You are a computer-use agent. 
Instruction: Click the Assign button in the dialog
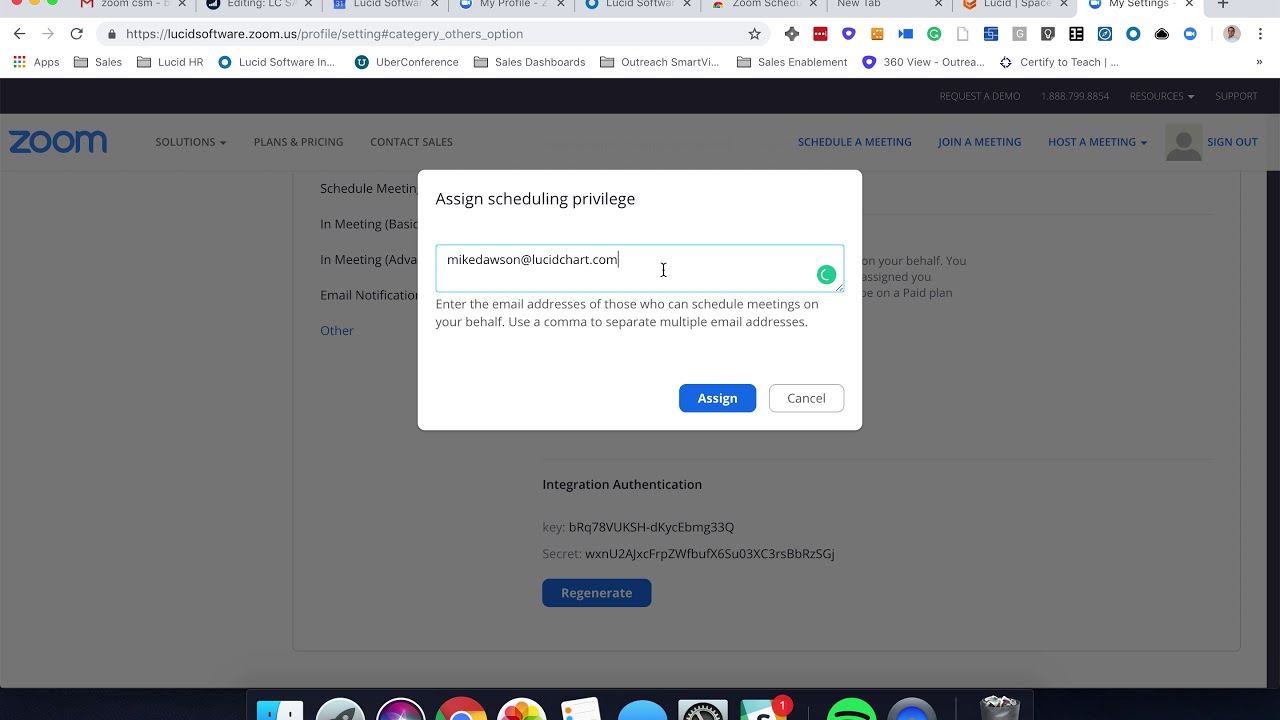(717, 398)
